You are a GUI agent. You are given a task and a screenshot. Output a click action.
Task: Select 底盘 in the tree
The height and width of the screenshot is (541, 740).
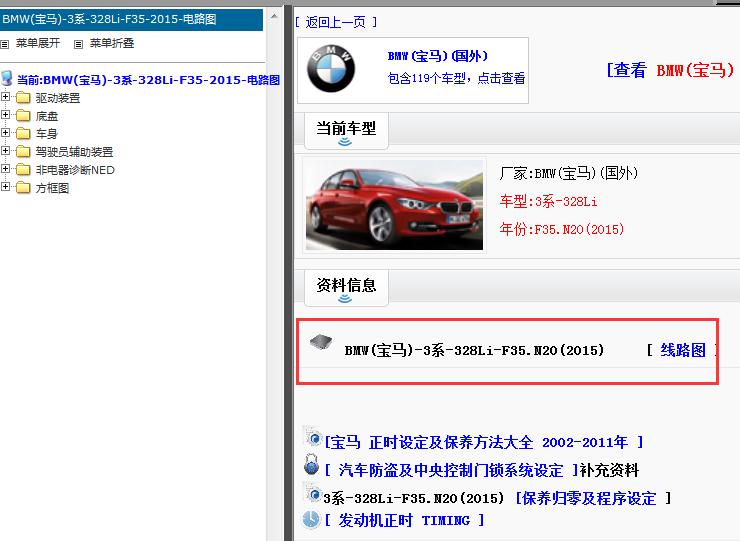tap(47, 116)
